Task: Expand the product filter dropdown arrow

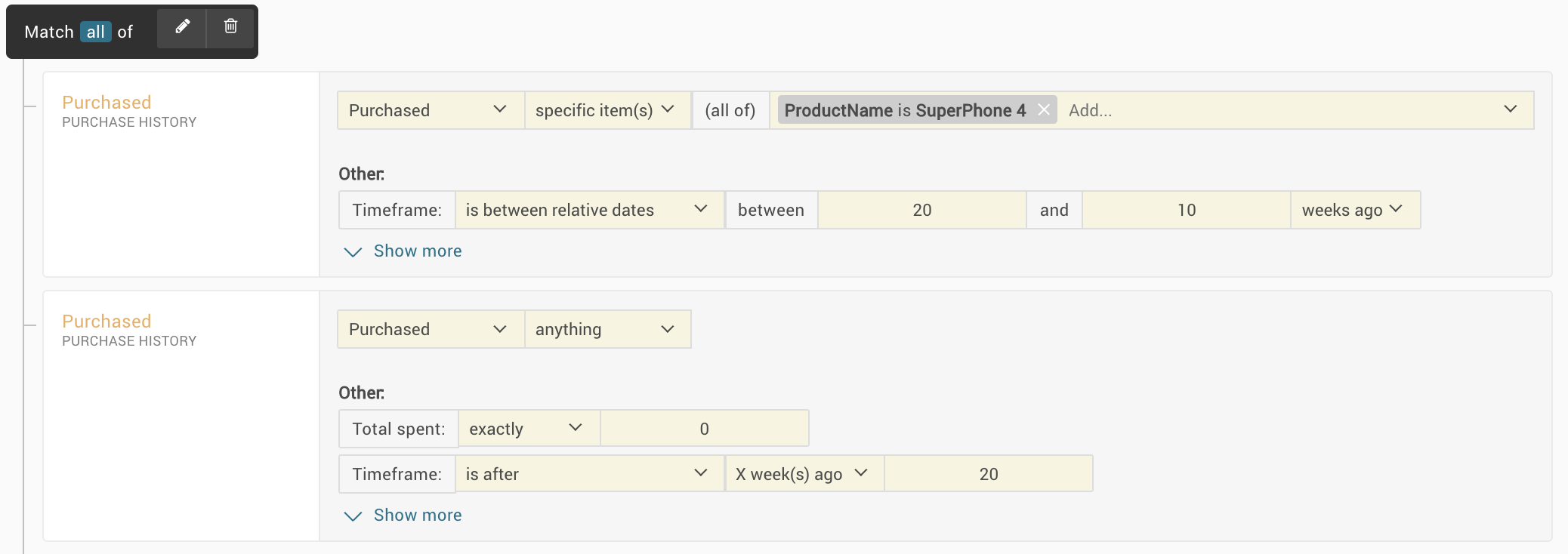Action: coord(1510,109)
